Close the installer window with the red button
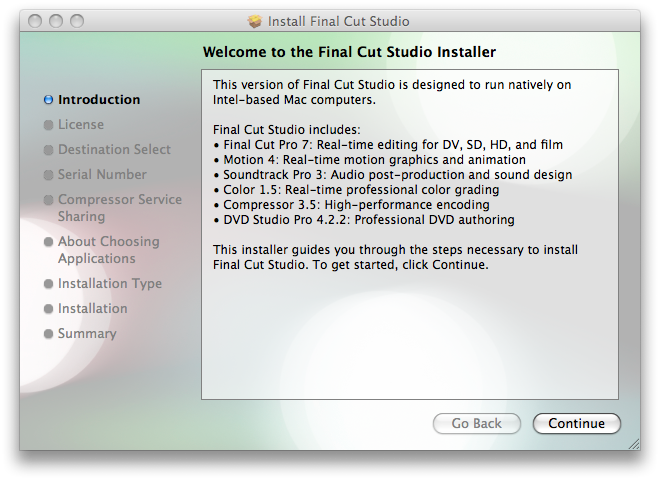The height and width of the screenshot is (480, 660). 37,21
